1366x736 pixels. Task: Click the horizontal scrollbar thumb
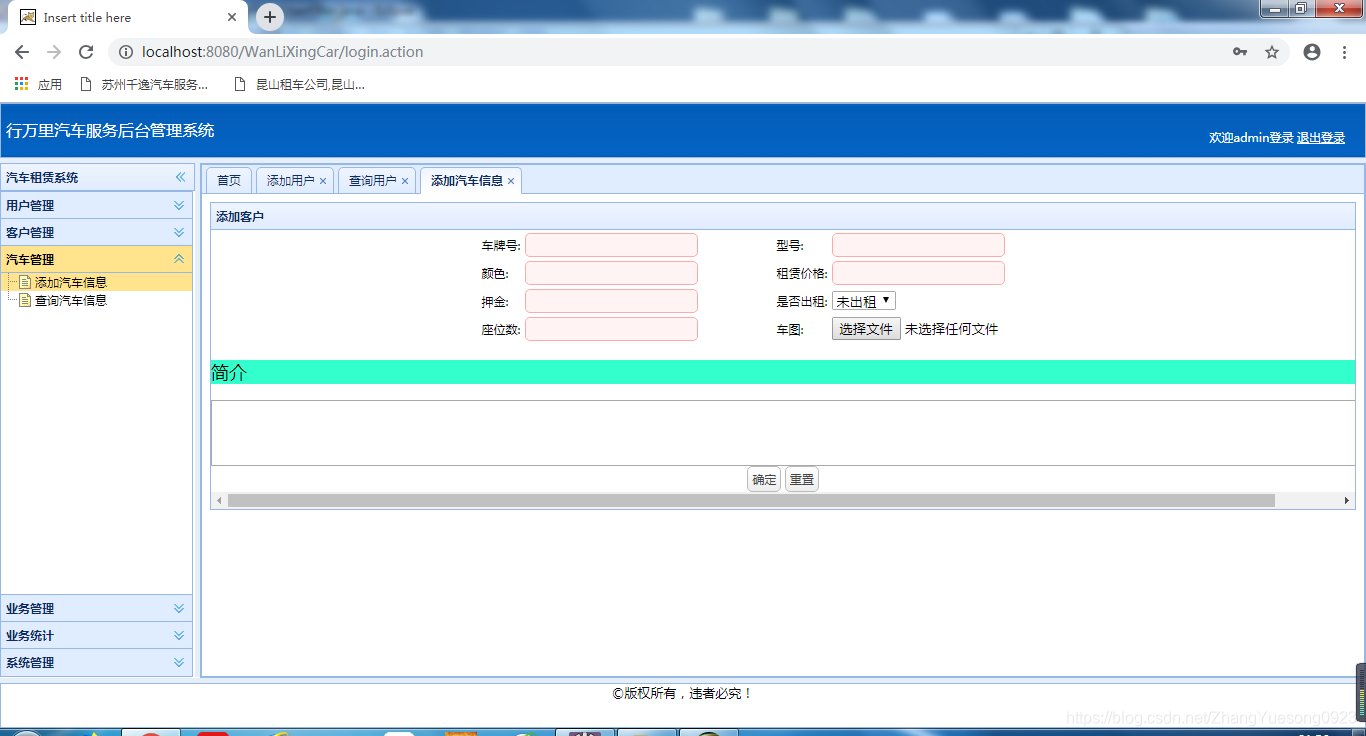pos(751,500)
